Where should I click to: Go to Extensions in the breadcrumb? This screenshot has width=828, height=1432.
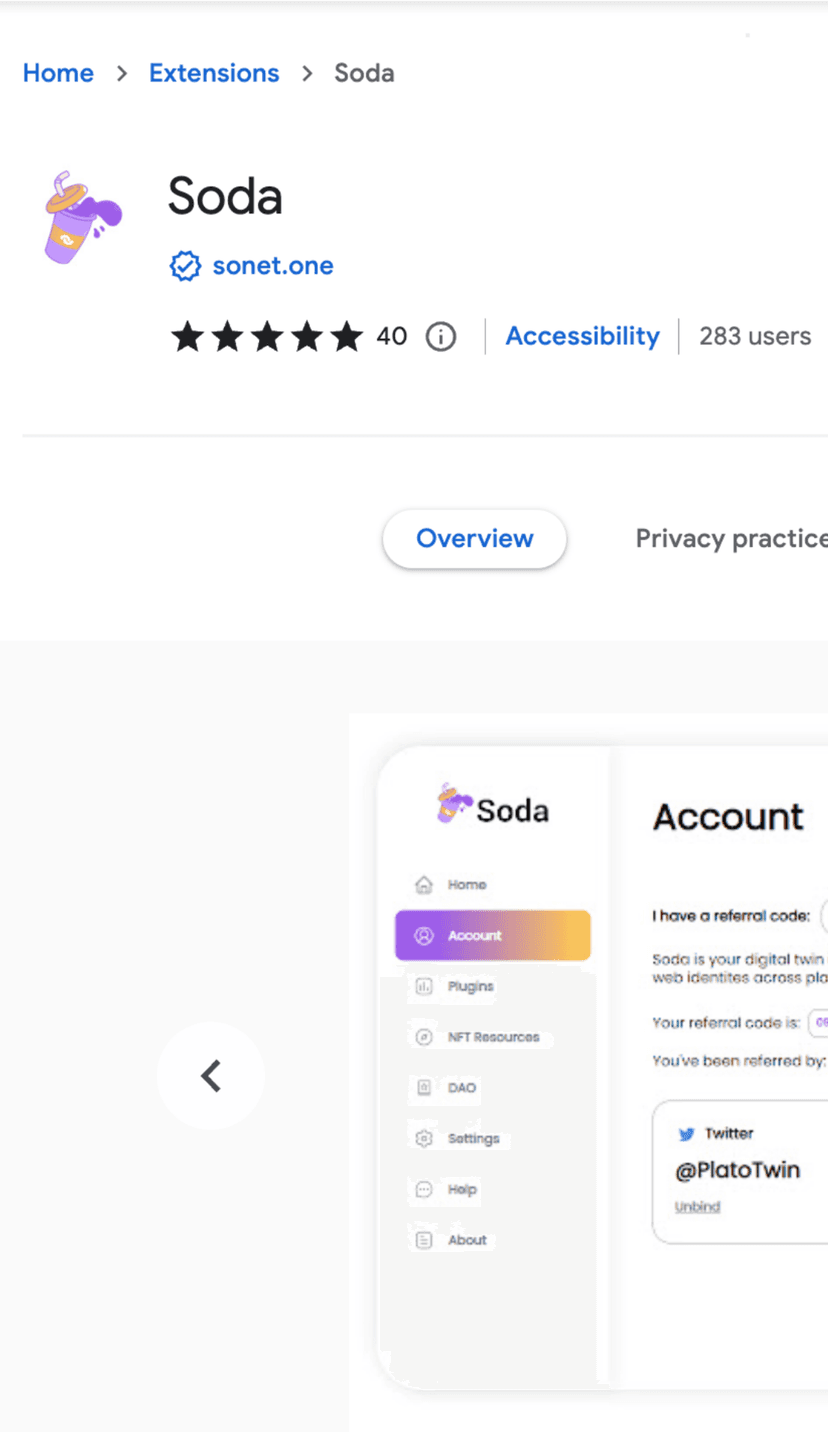tap(214, 73)
